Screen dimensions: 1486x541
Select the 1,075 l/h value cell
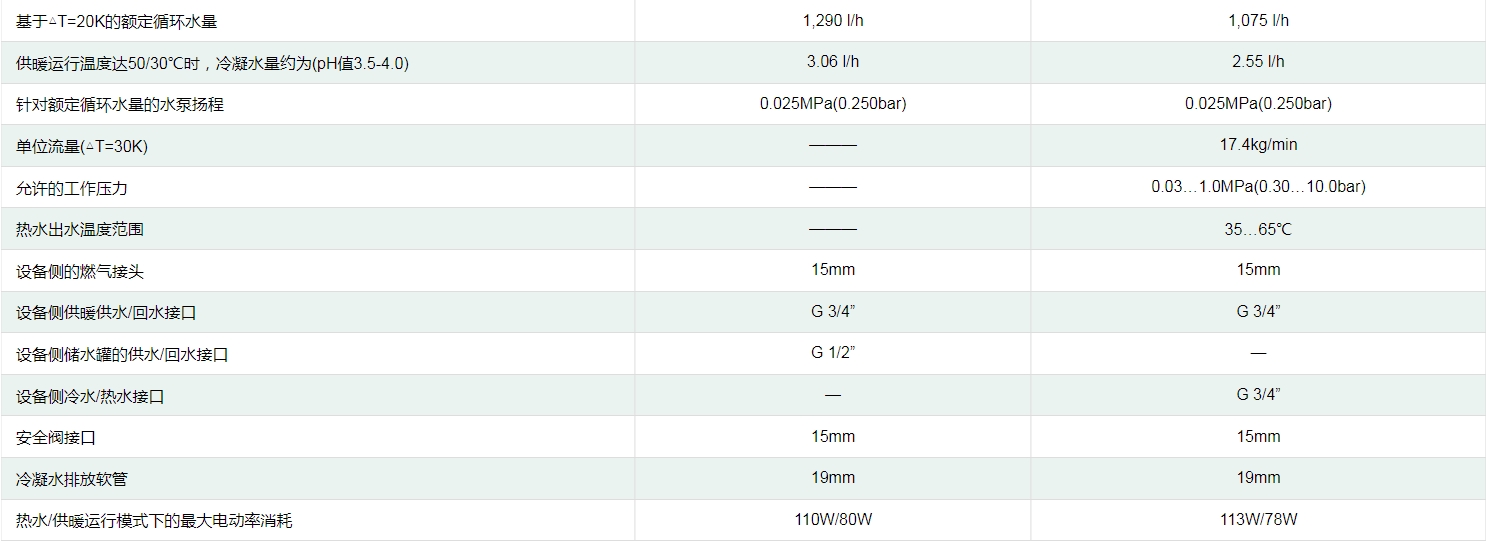click(x=1258, y=20)
